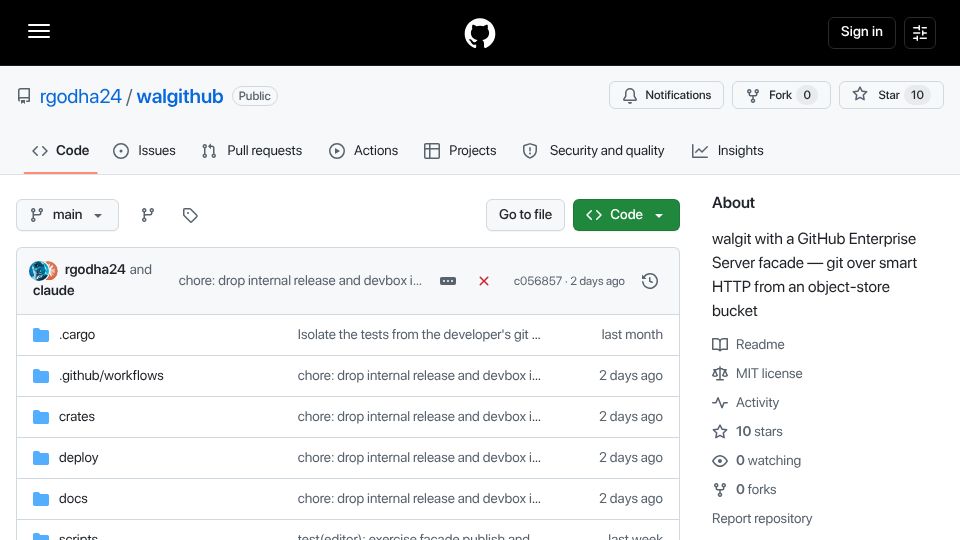Viewport: 960px width, 540px height.
Task: Open commit message in the deploy row
Action: coord(419,458)
